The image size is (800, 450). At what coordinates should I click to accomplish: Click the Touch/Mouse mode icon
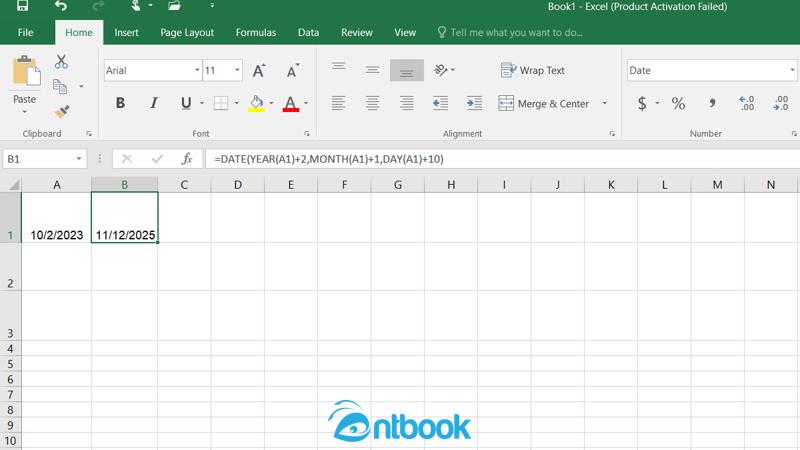(x=136, y=6)
